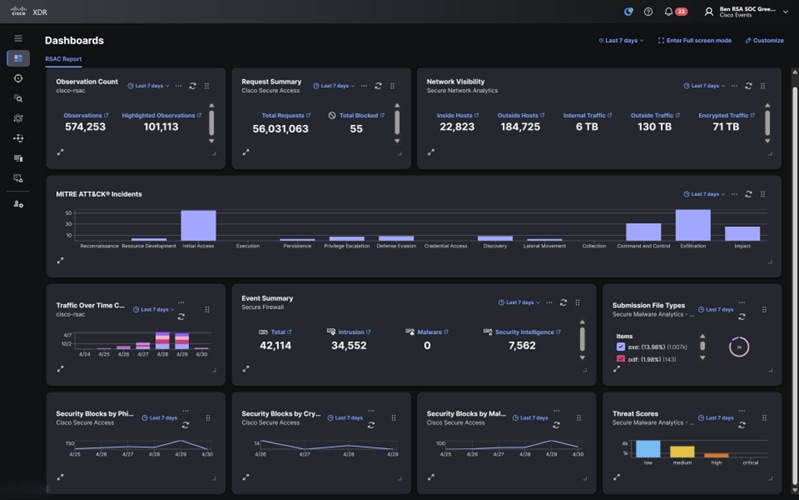
Task: Refresh the Event Summary tile
Action: tap(563, 302)
